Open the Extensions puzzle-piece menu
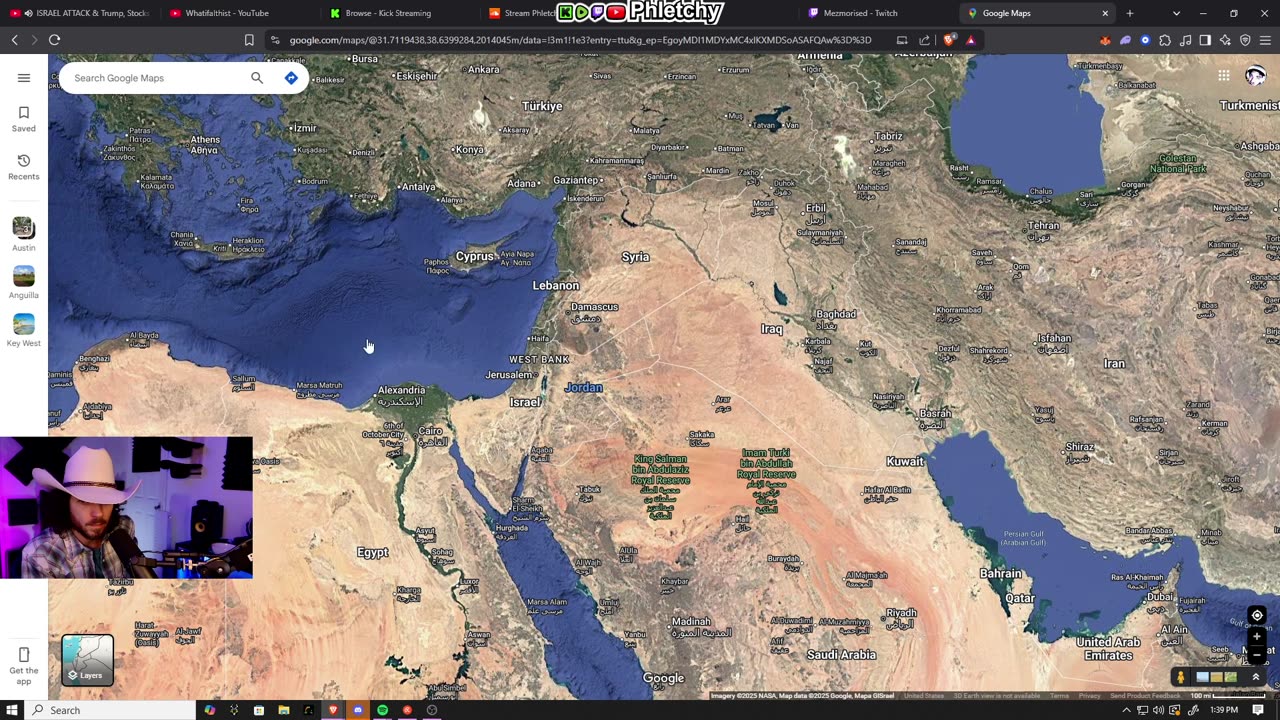Viewport: 1280px width, 720px height. [1165, 40]
